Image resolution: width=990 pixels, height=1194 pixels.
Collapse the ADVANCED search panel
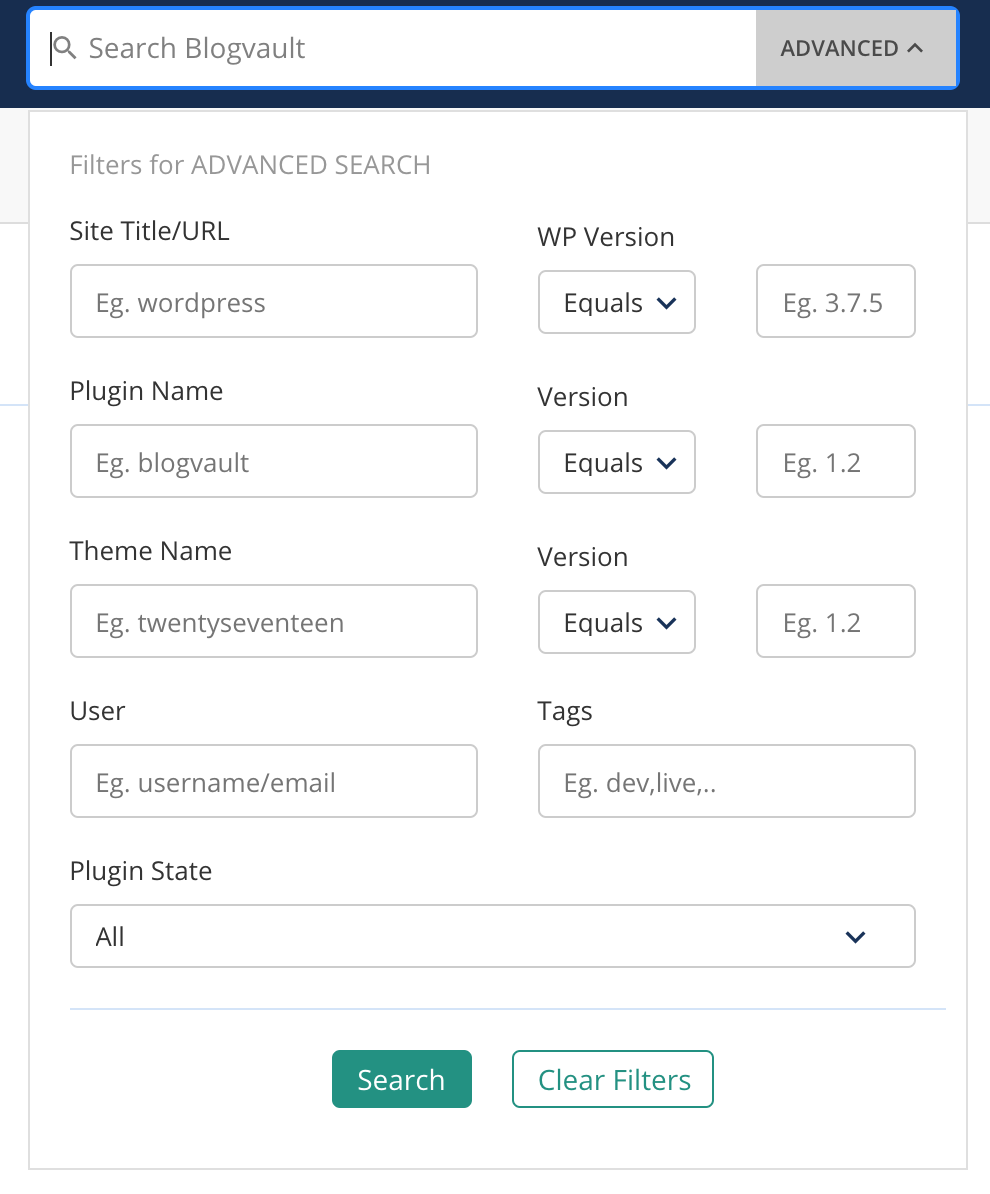tap(856, 48)
